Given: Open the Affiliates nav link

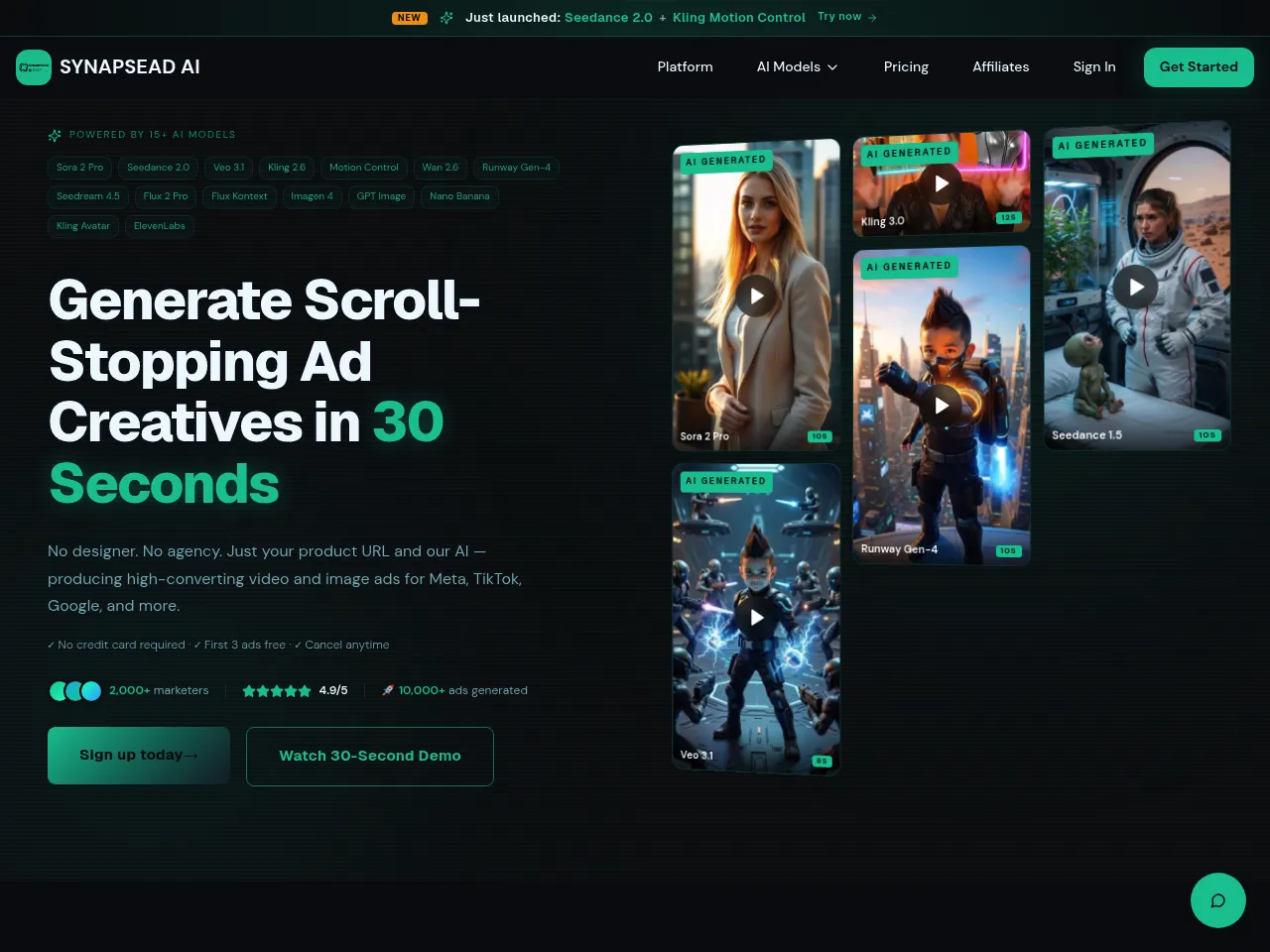Looking at the screenshot, I should [1000, 67].
